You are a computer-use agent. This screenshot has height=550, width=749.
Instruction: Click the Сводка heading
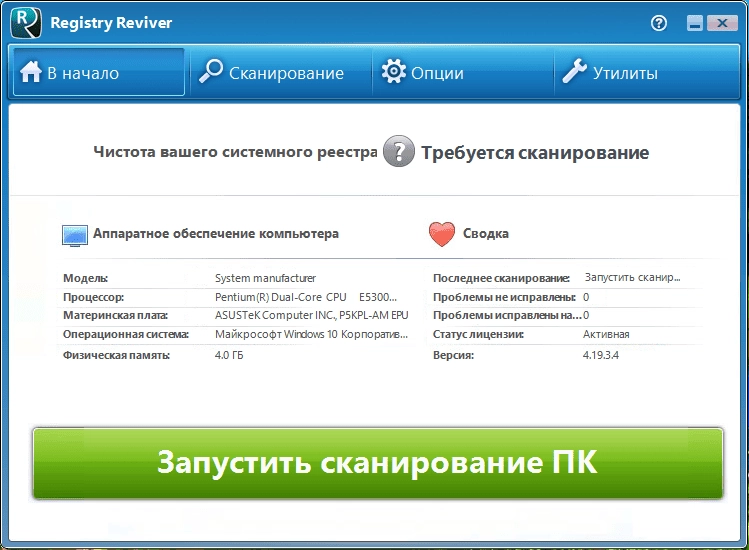(486, 234)
